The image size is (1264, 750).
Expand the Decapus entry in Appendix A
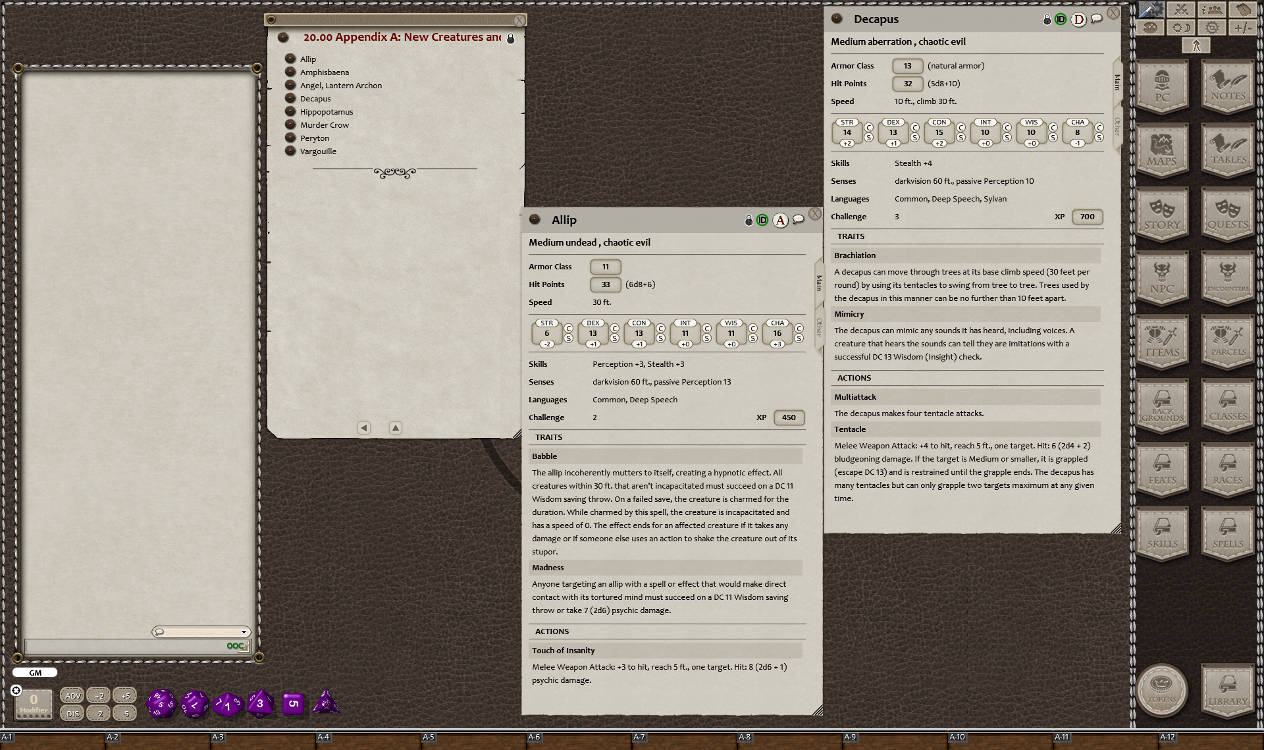[x=290, y=98]
